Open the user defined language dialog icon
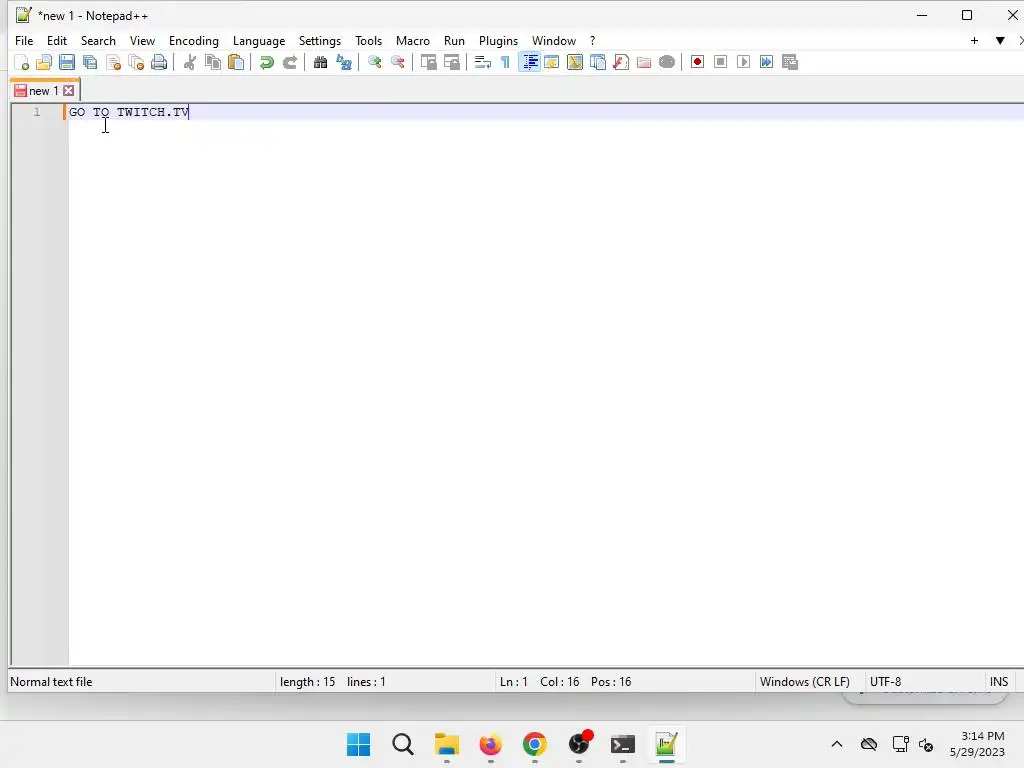The height and width of the screenshot is (768, 1024). (x=552, y=62)
